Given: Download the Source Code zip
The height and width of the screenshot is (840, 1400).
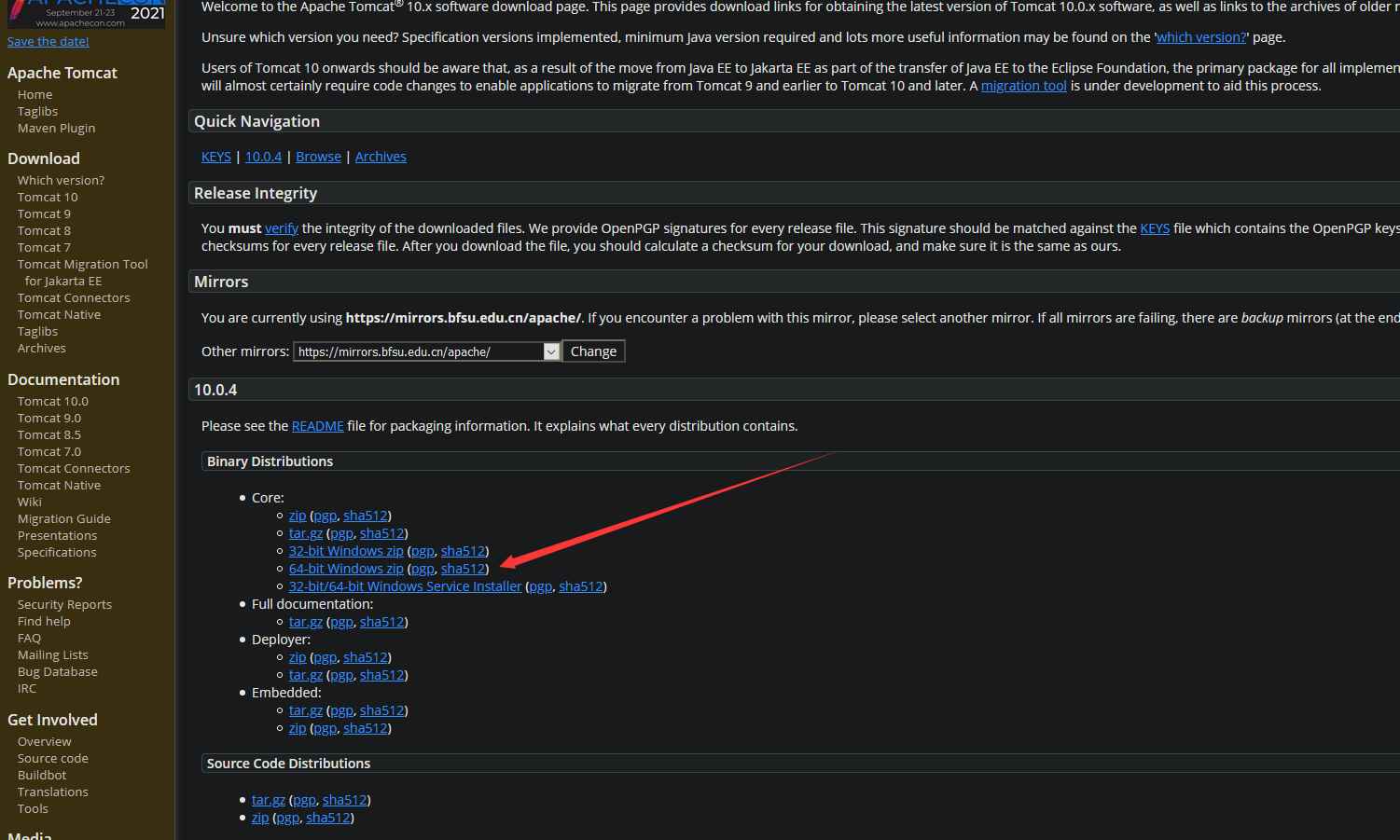Looking at the screenshot, I should [x=260, y=818].
